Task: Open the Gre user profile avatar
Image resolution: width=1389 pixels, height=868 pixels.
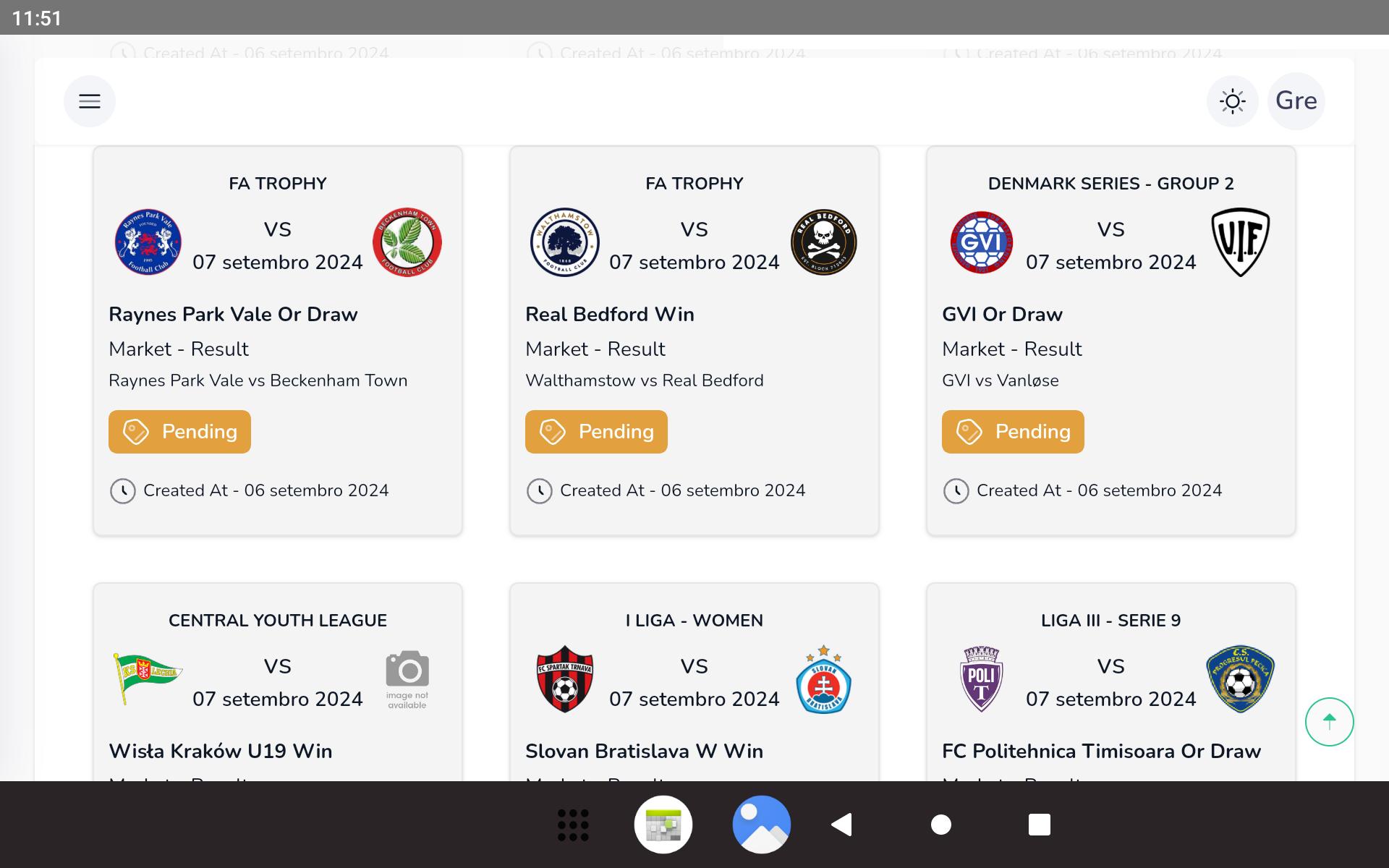Action: [1296, 101]
